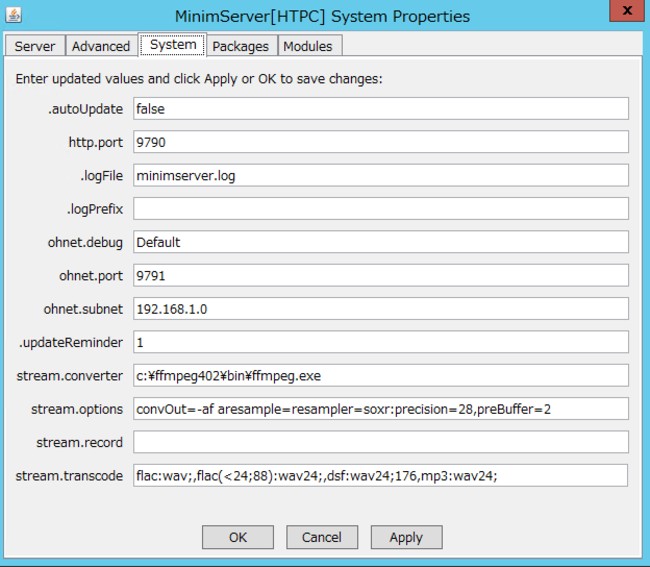Click the .autoUpdate label

click(x=85, y=109)
